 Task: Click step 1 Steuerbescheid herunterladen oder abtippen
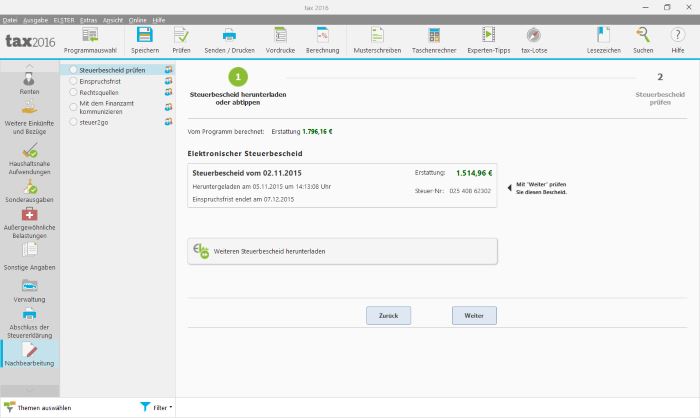(238, 87)
